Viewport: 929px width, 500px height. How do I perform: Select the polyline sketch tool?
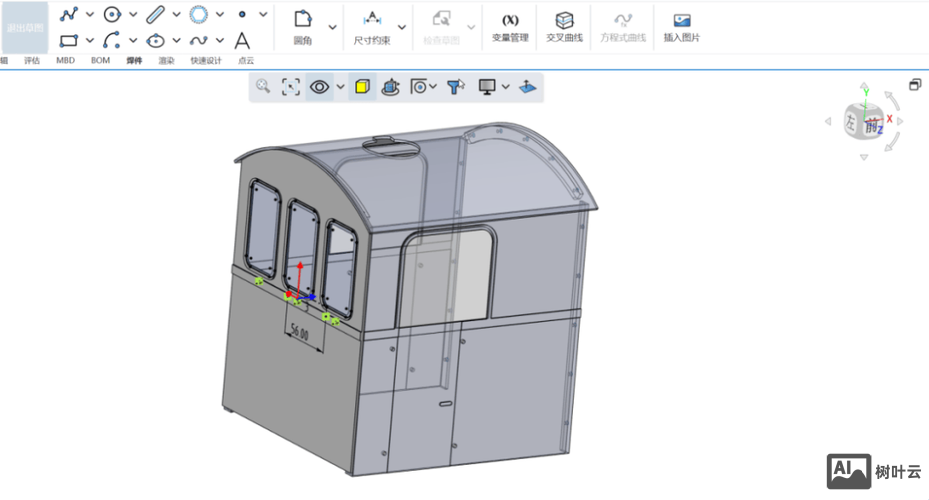click(x=68, y=14)
